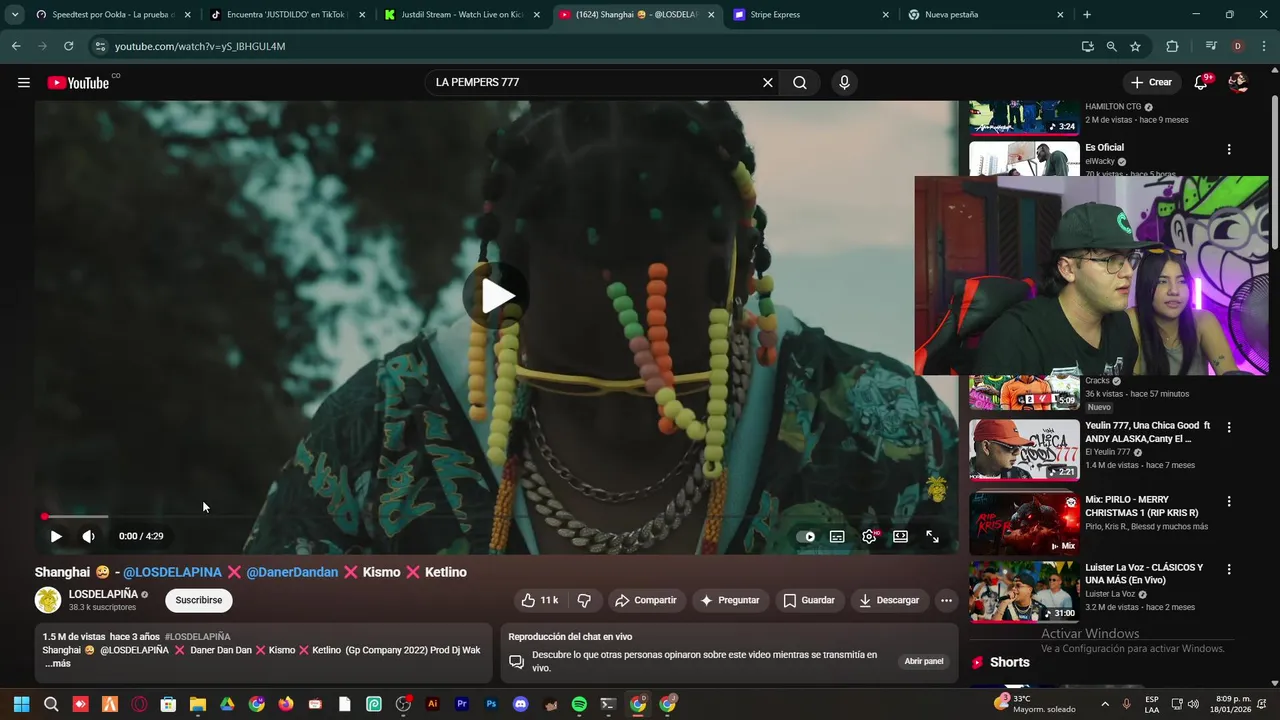This screenshot has height=720, width=1280.
Task: Open options for Yeulin 777 video
Action: tap(1229, 427)
